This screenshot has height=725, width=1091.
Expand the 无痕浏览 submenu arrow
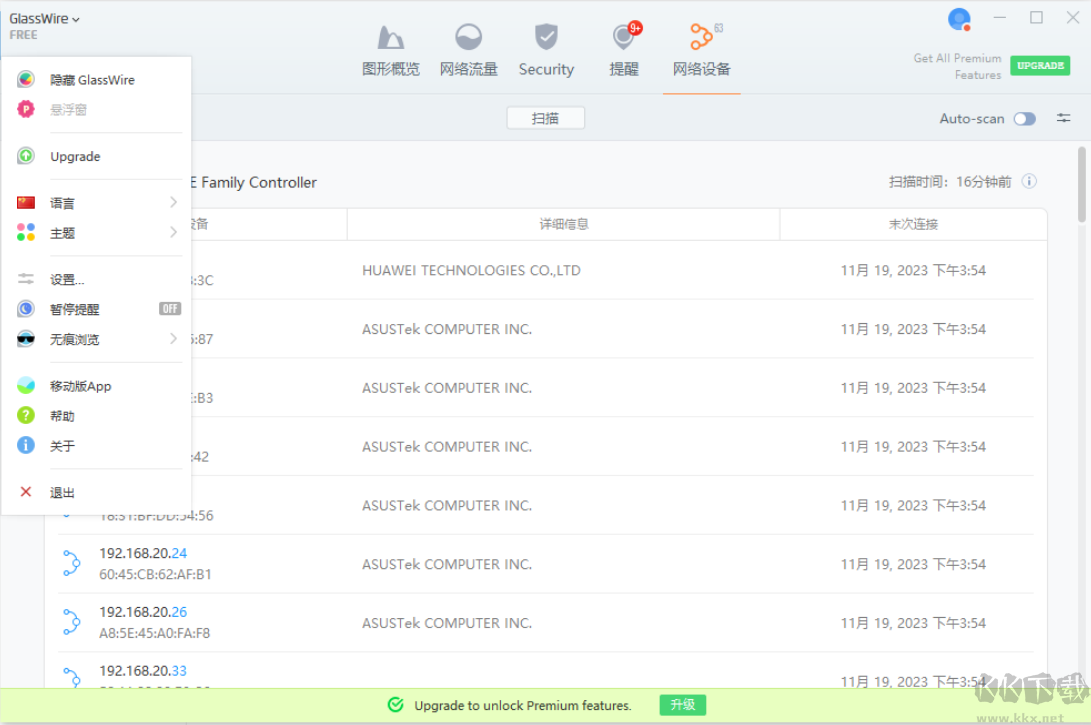coord(173,339)
